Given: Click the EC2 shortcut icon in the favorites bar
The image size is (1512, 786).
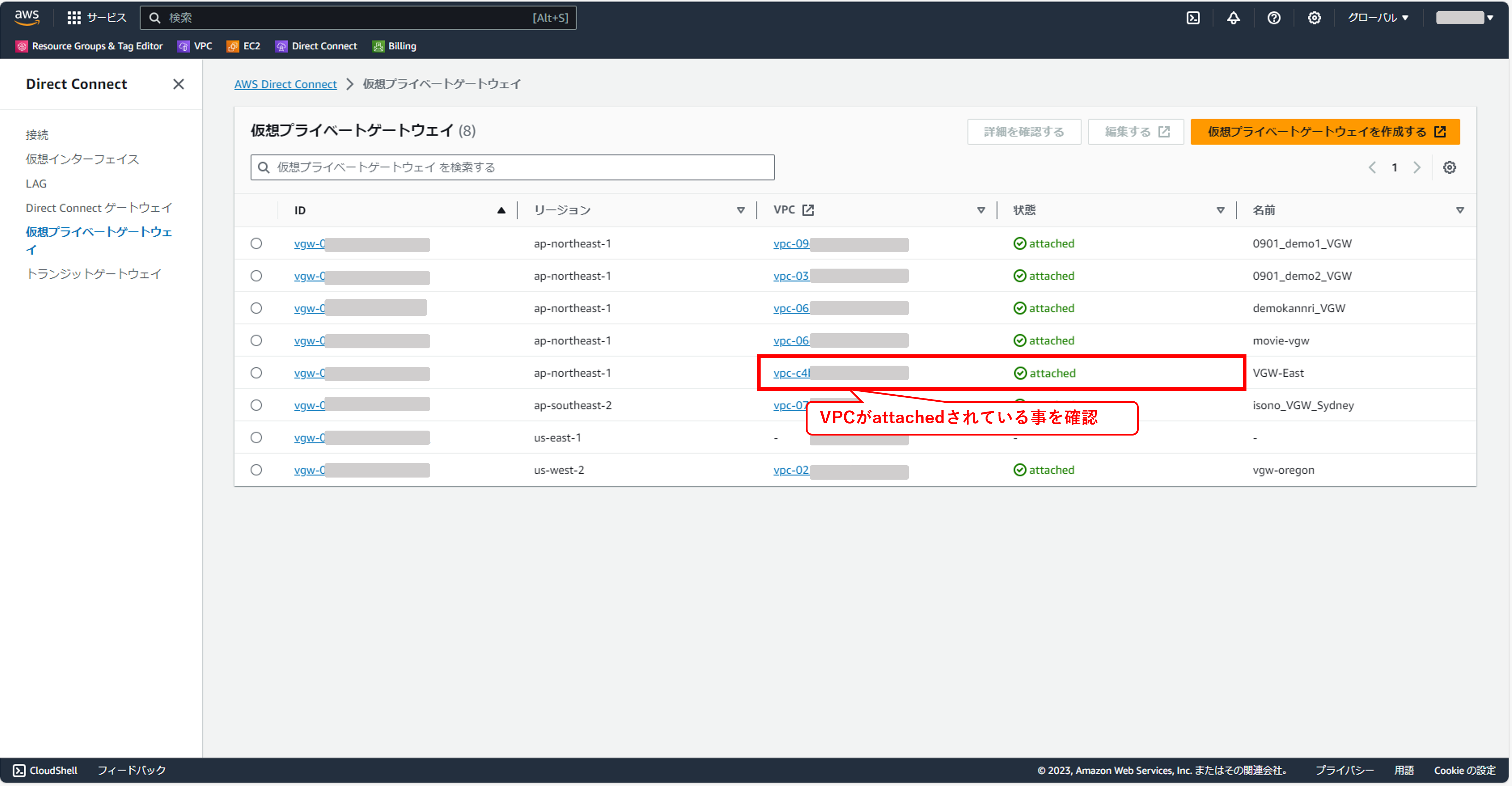Looking at the screenshot, I should pyautogui.click(x=233, y=46).
